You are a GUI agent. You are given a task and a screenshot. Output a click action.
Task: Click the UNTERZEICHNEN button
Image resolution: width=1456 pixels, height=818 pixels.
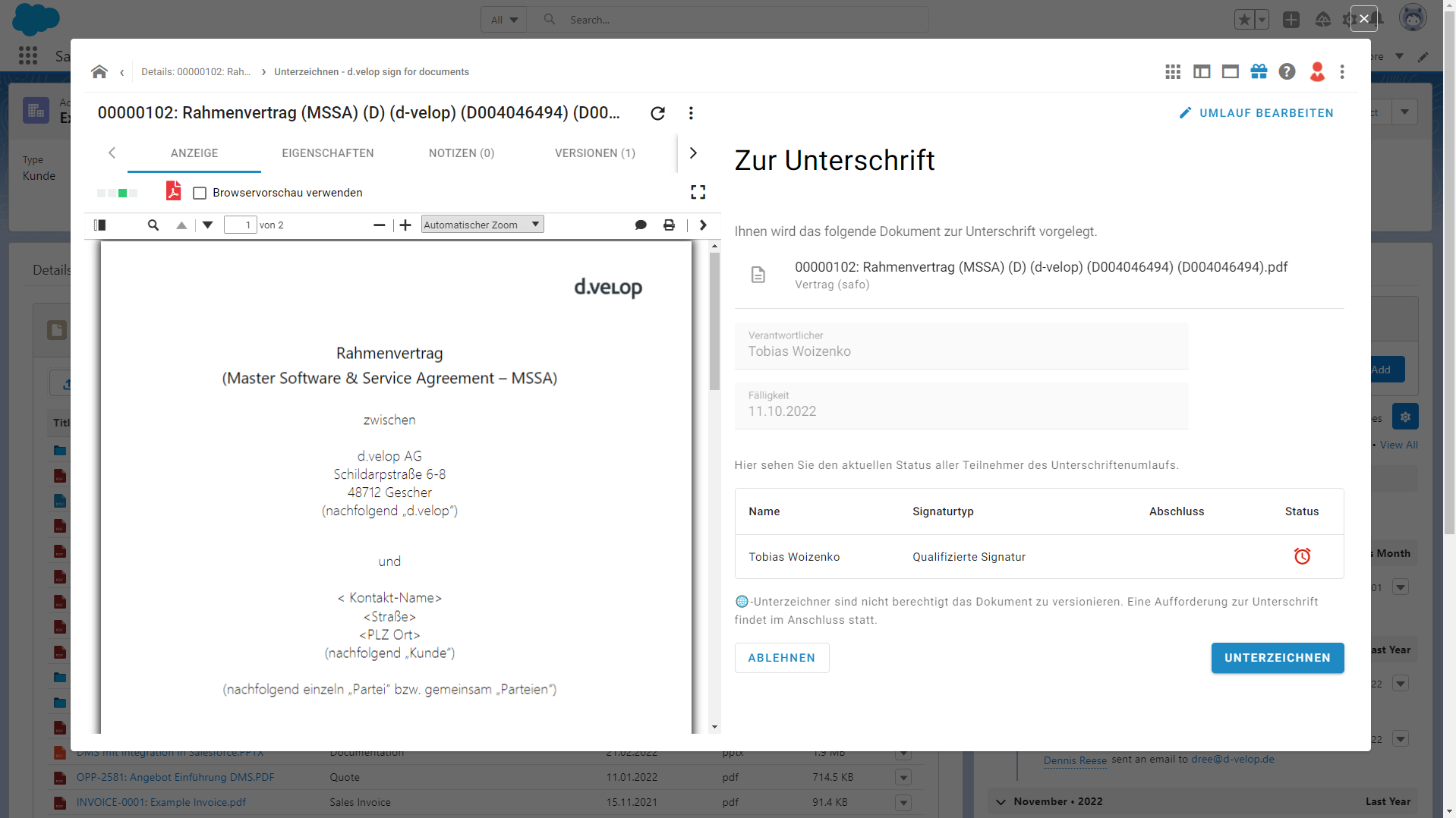click(x=1278, y=658)
